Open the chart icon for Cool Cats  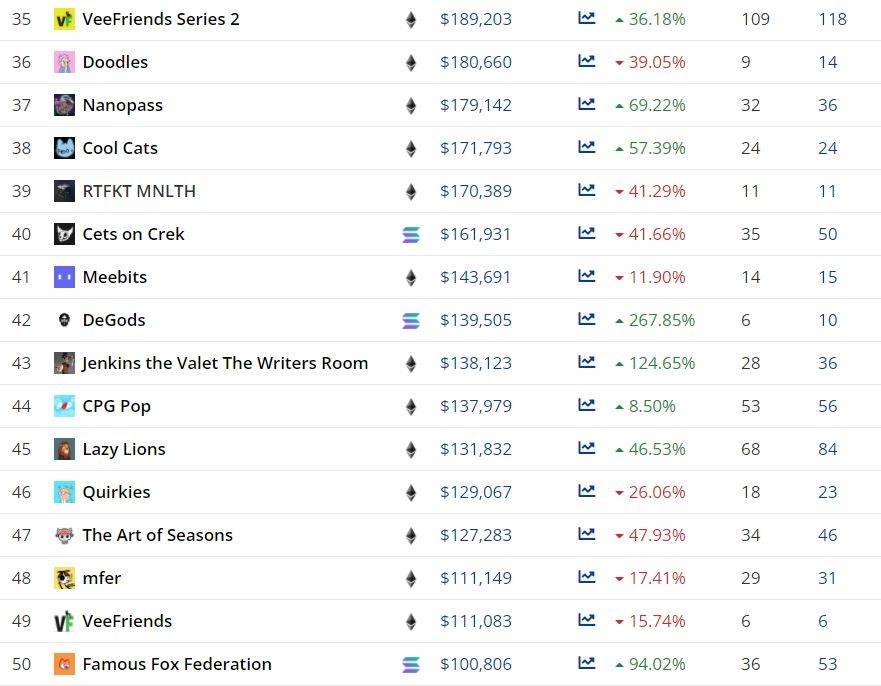coord(586,148)
